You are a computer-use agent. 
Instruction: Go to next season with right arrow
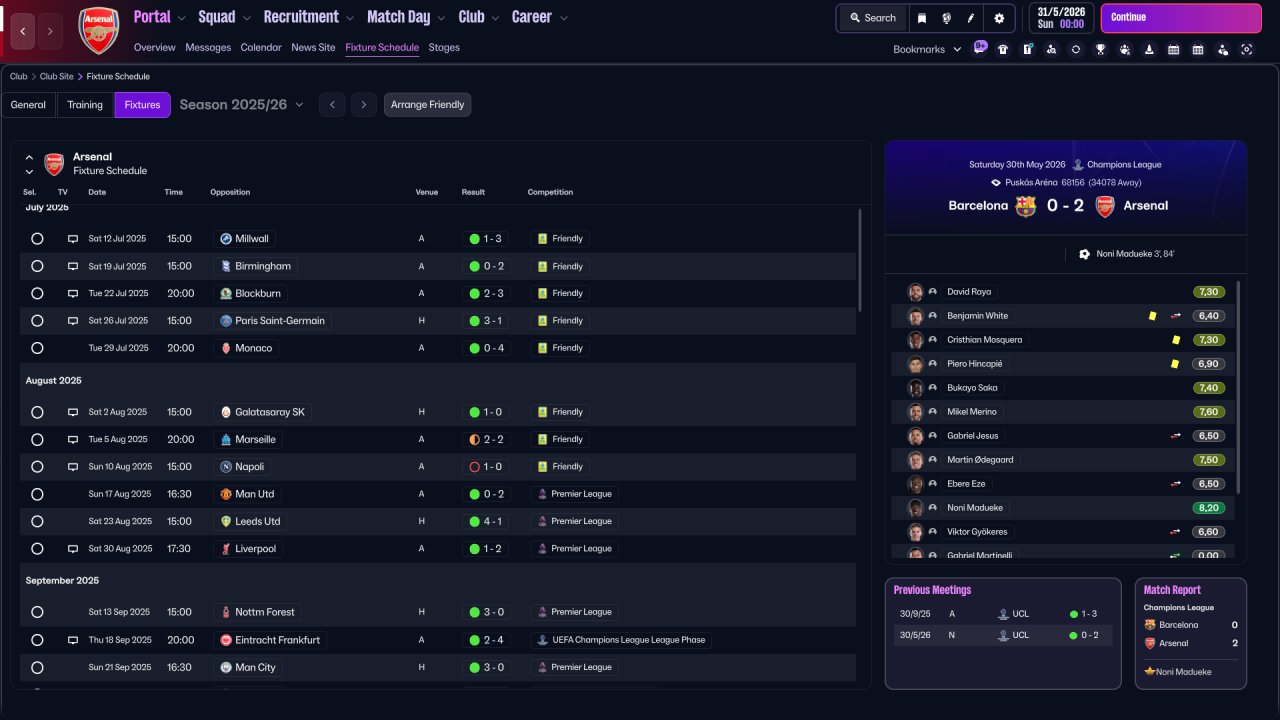[x=364, y=105]
